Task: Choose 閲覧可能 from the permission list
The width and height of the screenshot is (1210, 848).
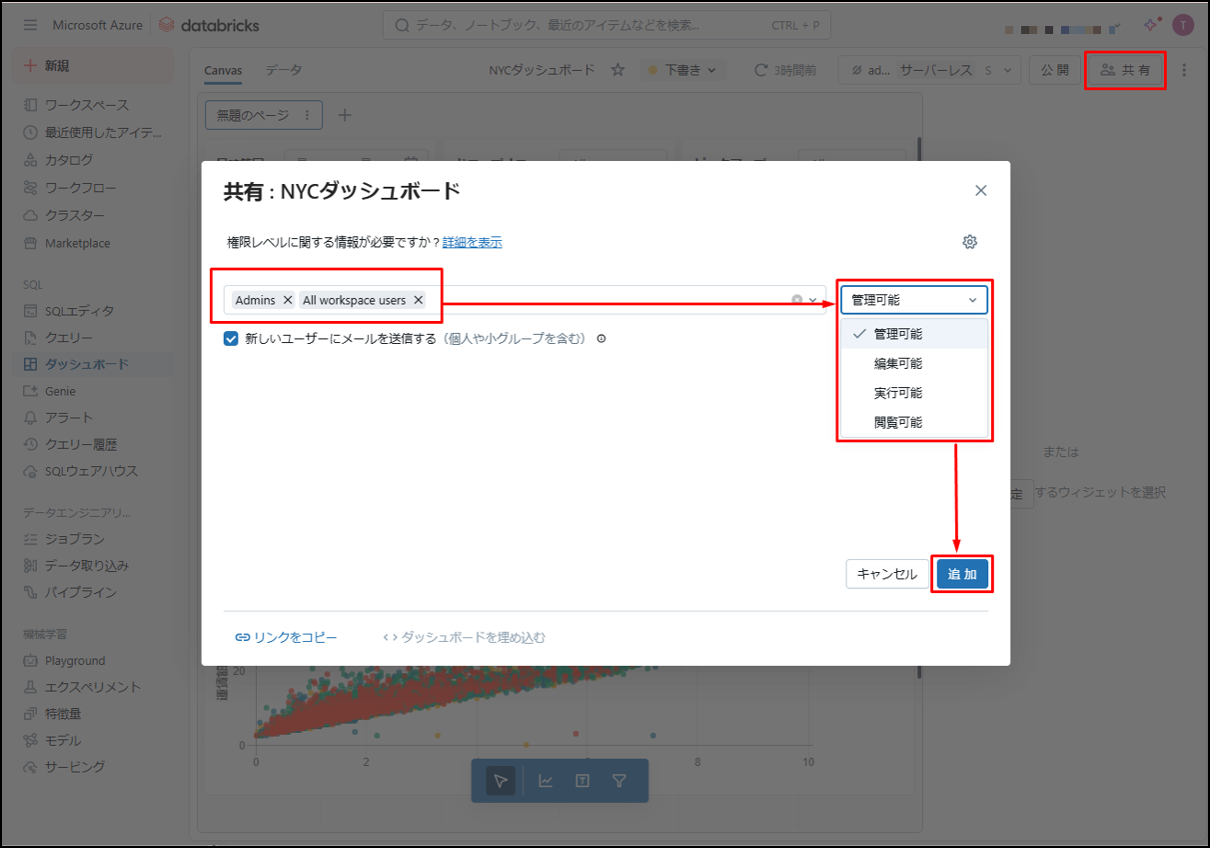Action: tap(897, 422)
